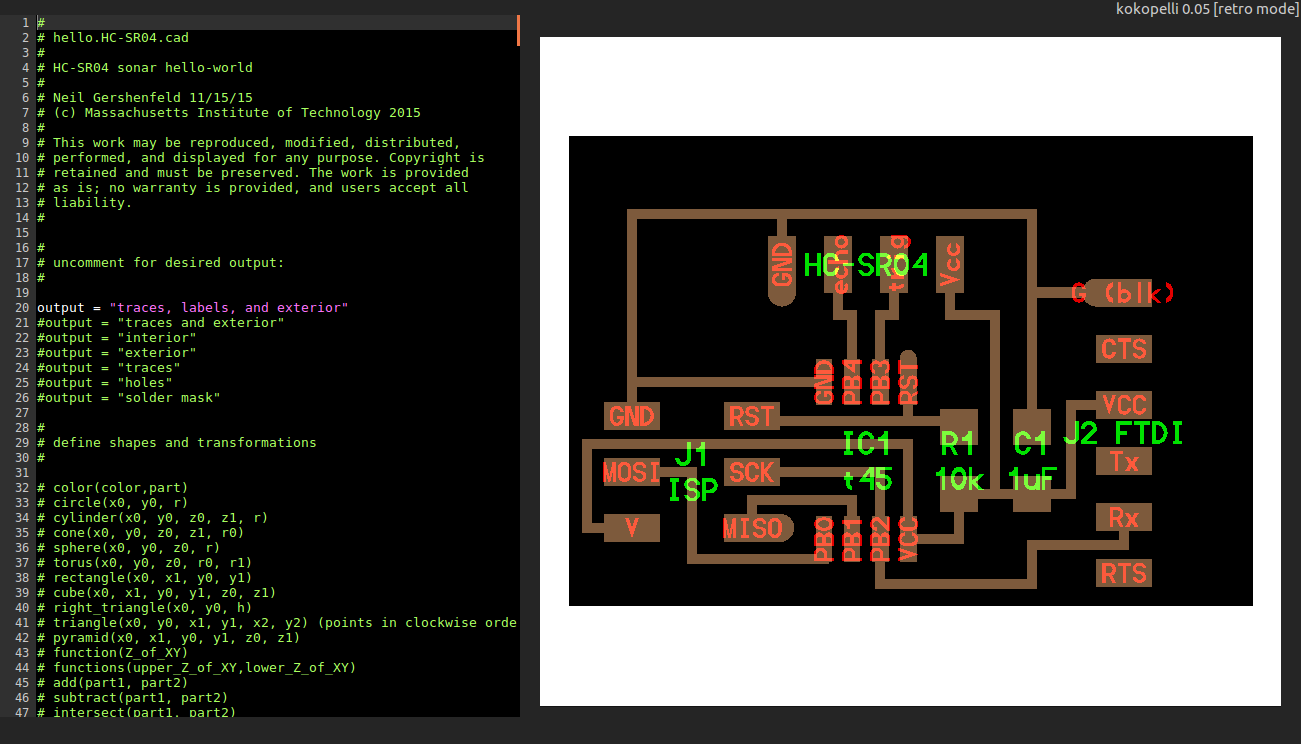Click the '1uF' capacitor value label
This screenshot has width=1301, height=744.
coord(1032,480)
